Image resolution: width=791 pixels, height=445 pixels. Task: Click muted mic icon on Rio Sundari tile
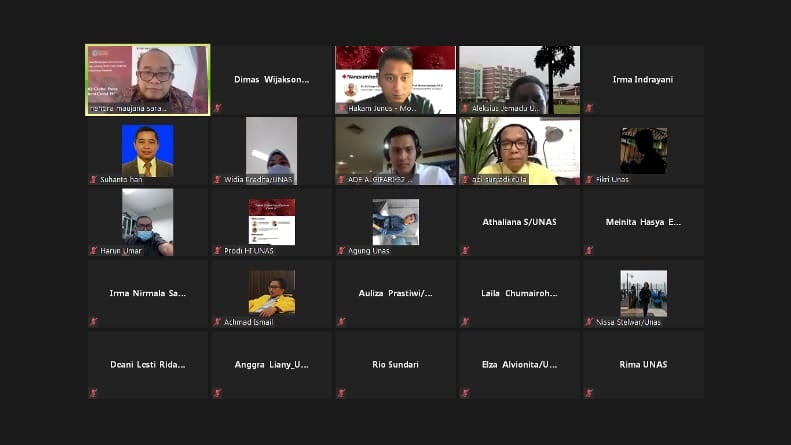tap(342, 393)
